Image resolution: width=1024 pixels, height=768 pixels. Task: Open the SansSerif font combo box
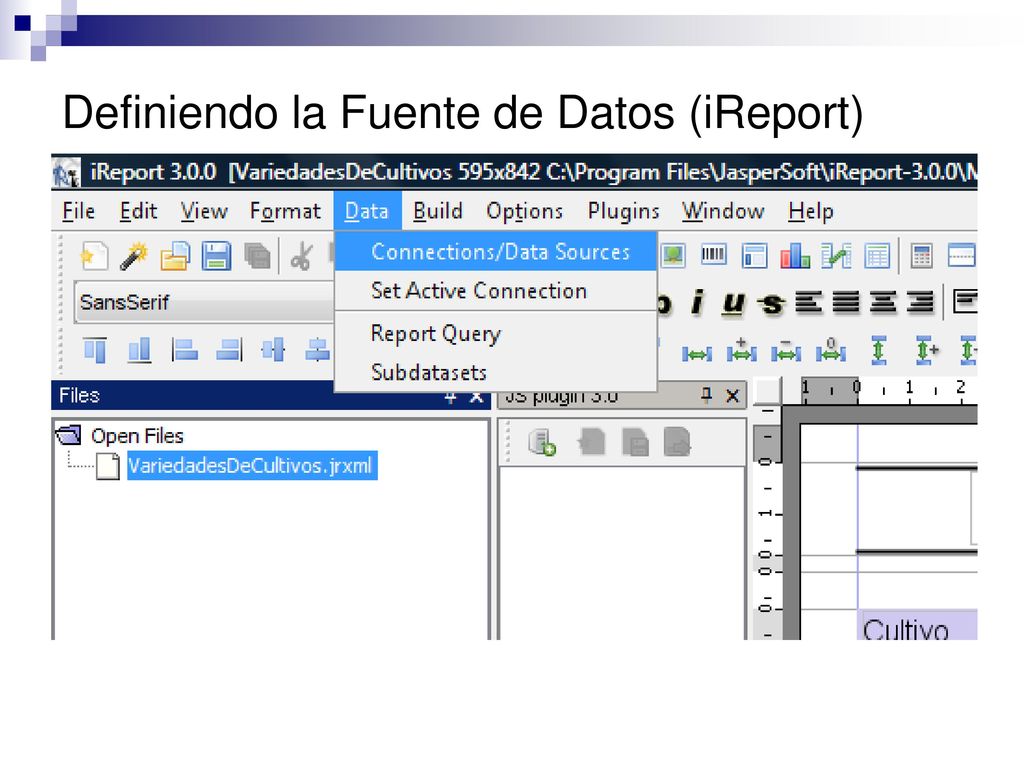tap(205, 302)
